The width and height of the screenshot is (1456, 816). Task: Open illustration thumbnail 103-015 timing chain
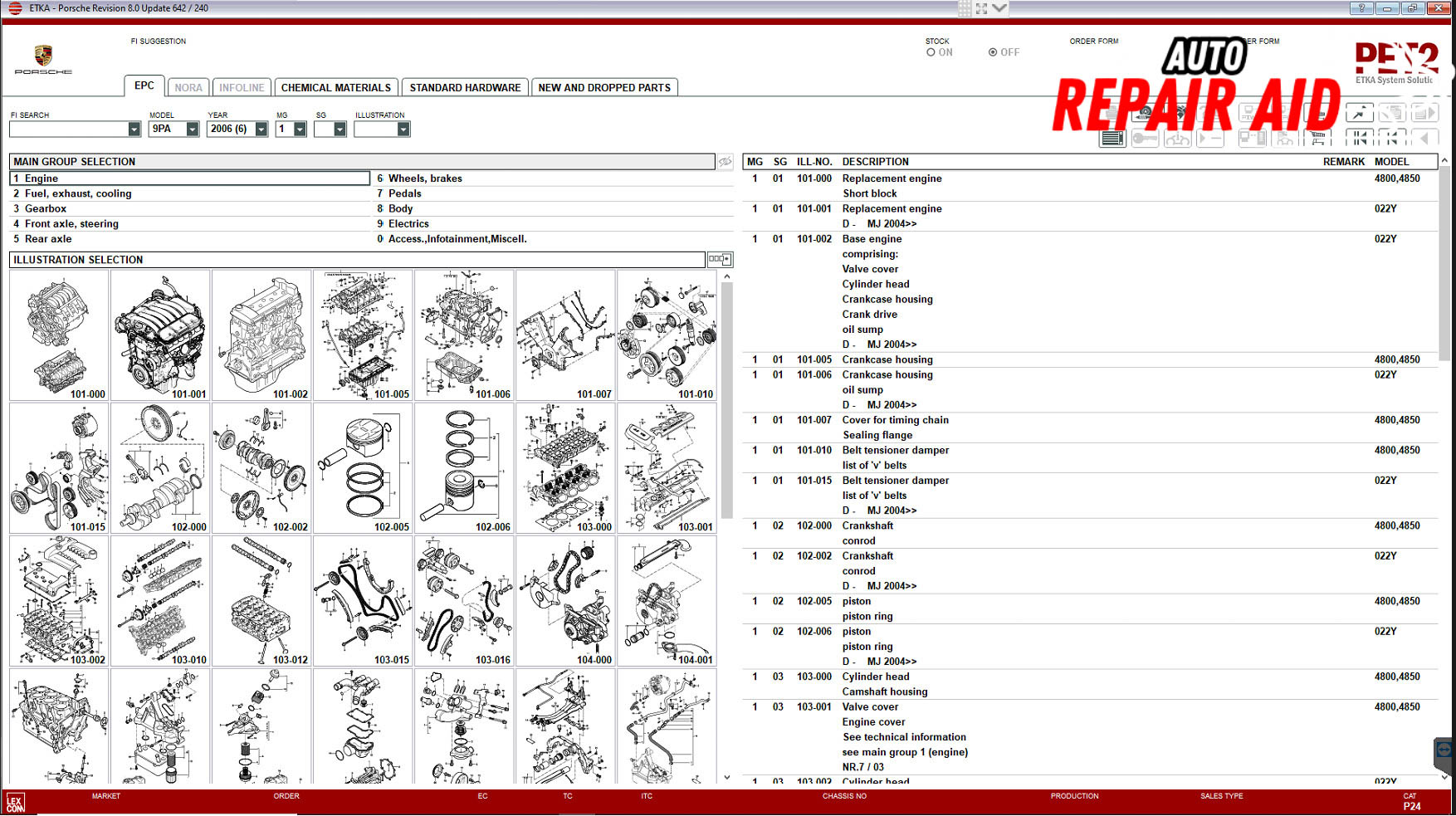[363, 601]
